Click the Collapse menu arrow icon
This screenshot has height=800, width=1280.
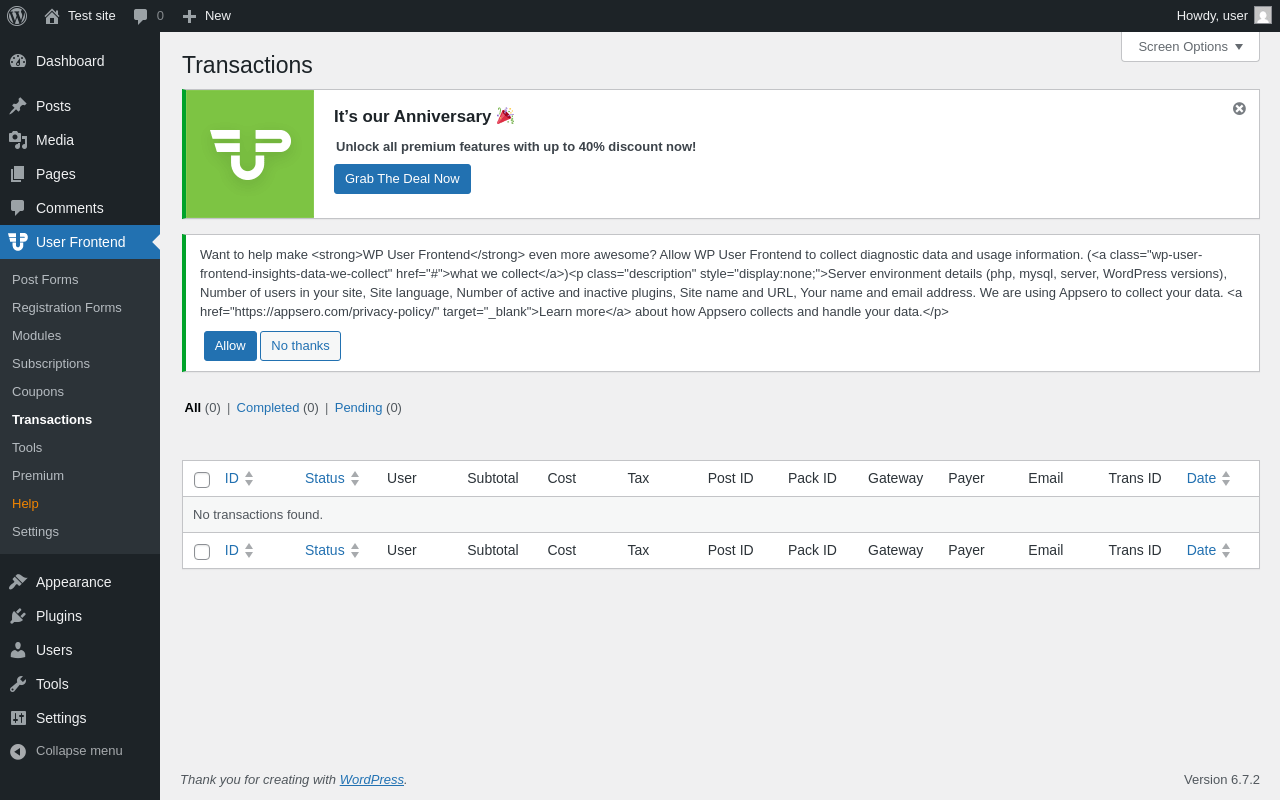coord(18,751)
